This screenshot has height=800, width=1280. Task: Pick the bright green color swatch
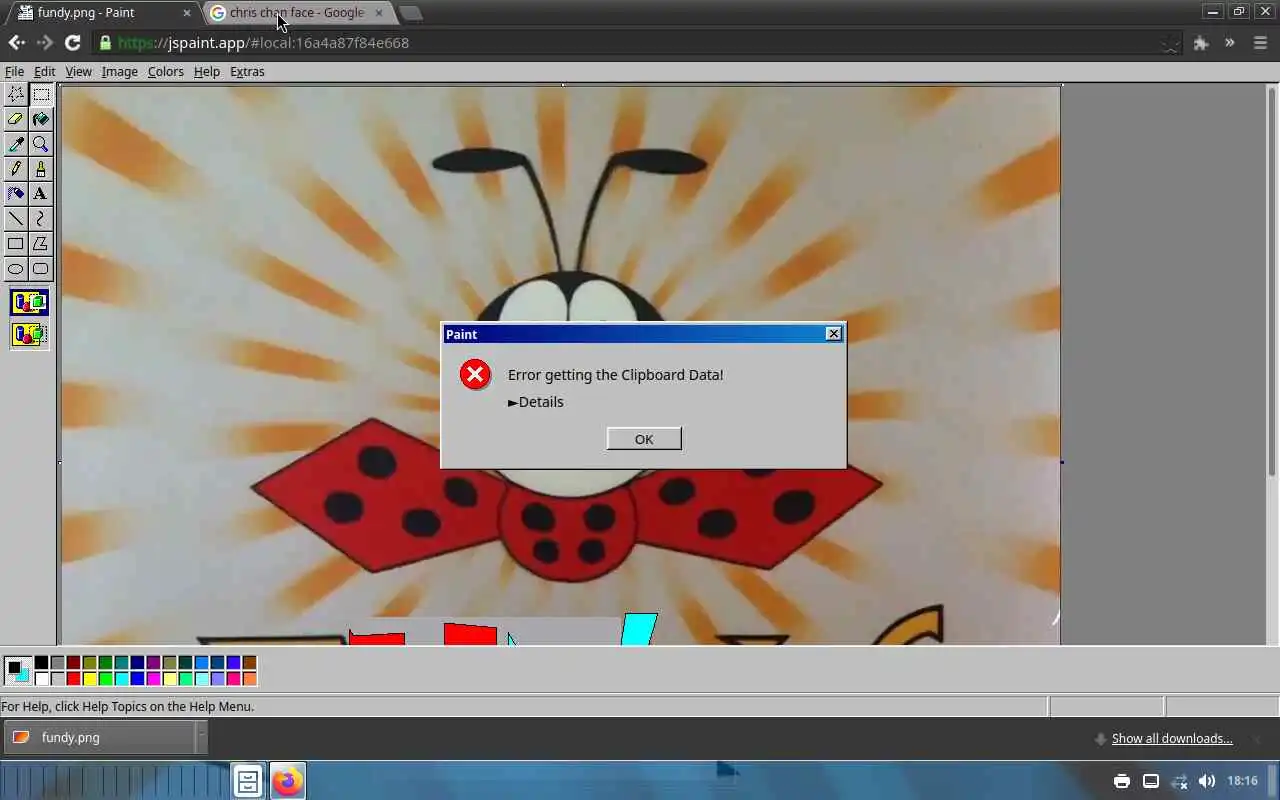(x=105, y=679)
